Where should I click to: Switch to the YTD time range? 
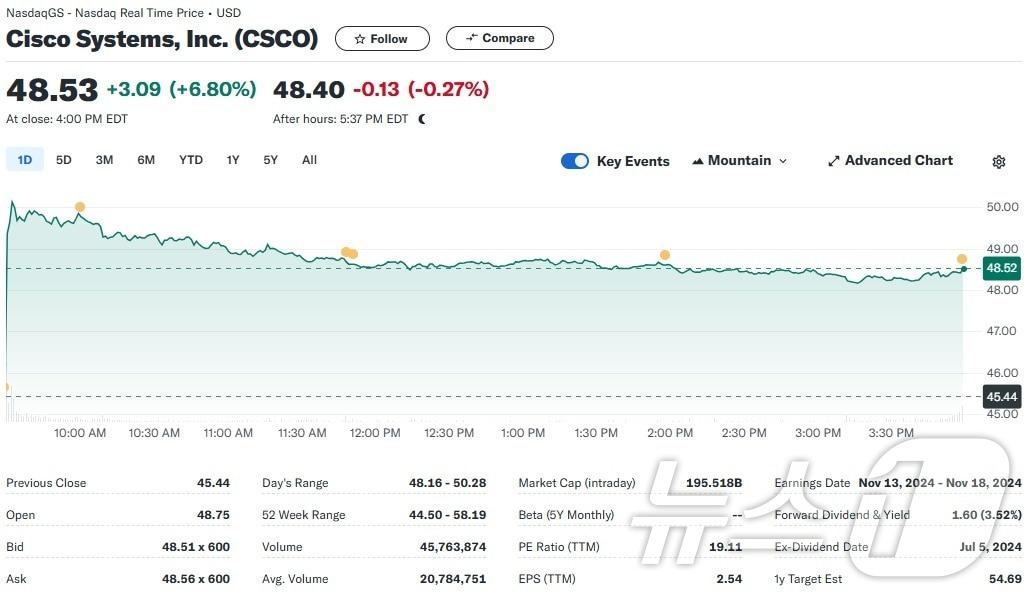pos(190,160)
